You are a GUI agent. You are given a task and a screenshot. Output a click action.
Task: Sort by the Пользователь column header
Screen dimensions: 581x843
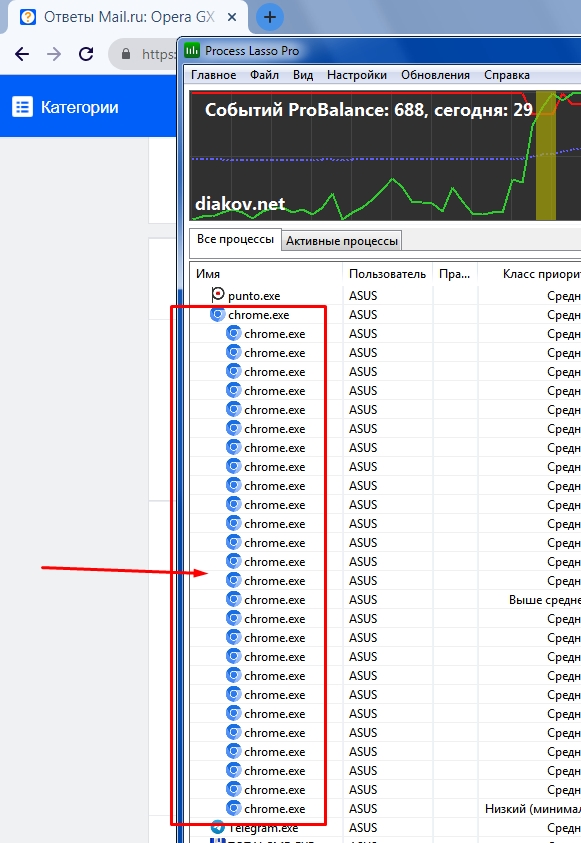pyautogui.click(x=388, y=274)
